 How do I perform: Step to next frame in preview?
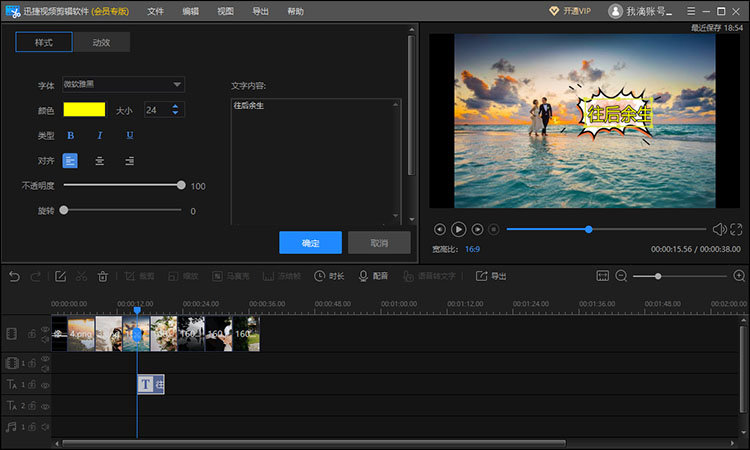coord(477,230)
